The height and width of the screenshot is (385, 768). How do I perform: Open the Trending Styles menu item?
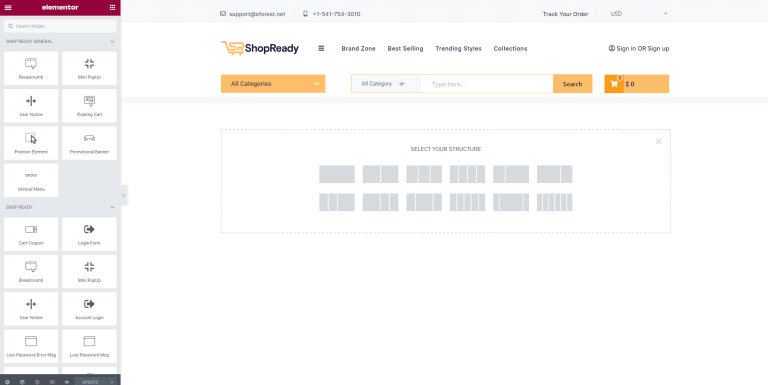458,48
